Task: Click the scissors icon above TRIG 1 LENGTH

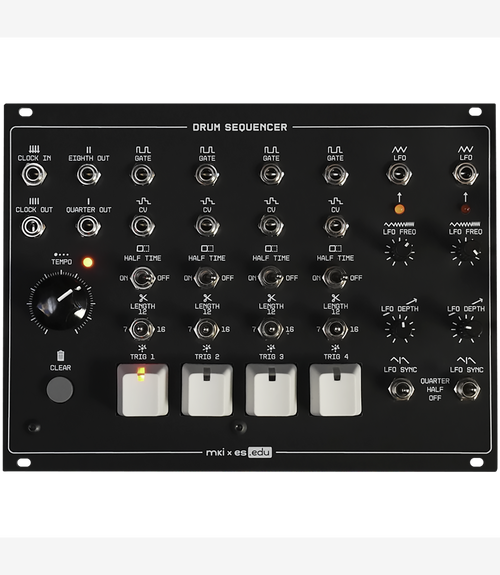Action: pos(143,297)
